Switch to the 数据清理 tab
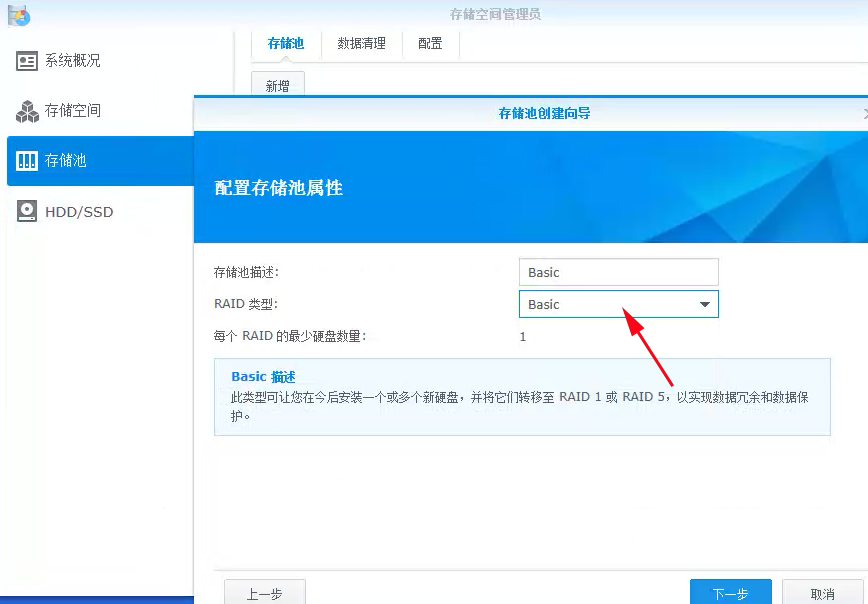868x604 pixels. click(361, 44)
